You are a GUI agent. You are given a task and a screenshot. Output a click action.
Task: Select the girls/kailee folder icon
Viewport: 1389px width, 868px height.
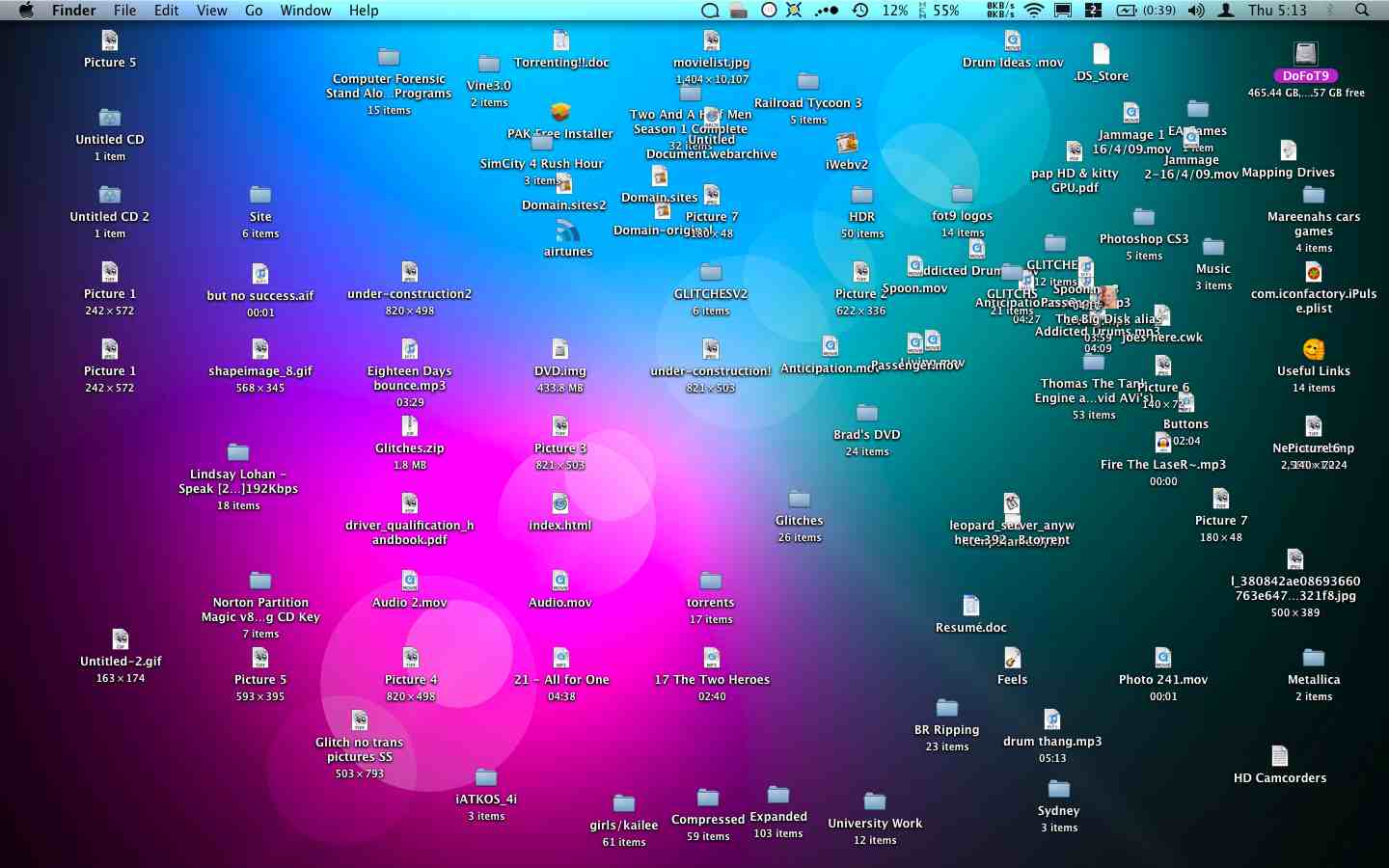click(x=624, y=803)
